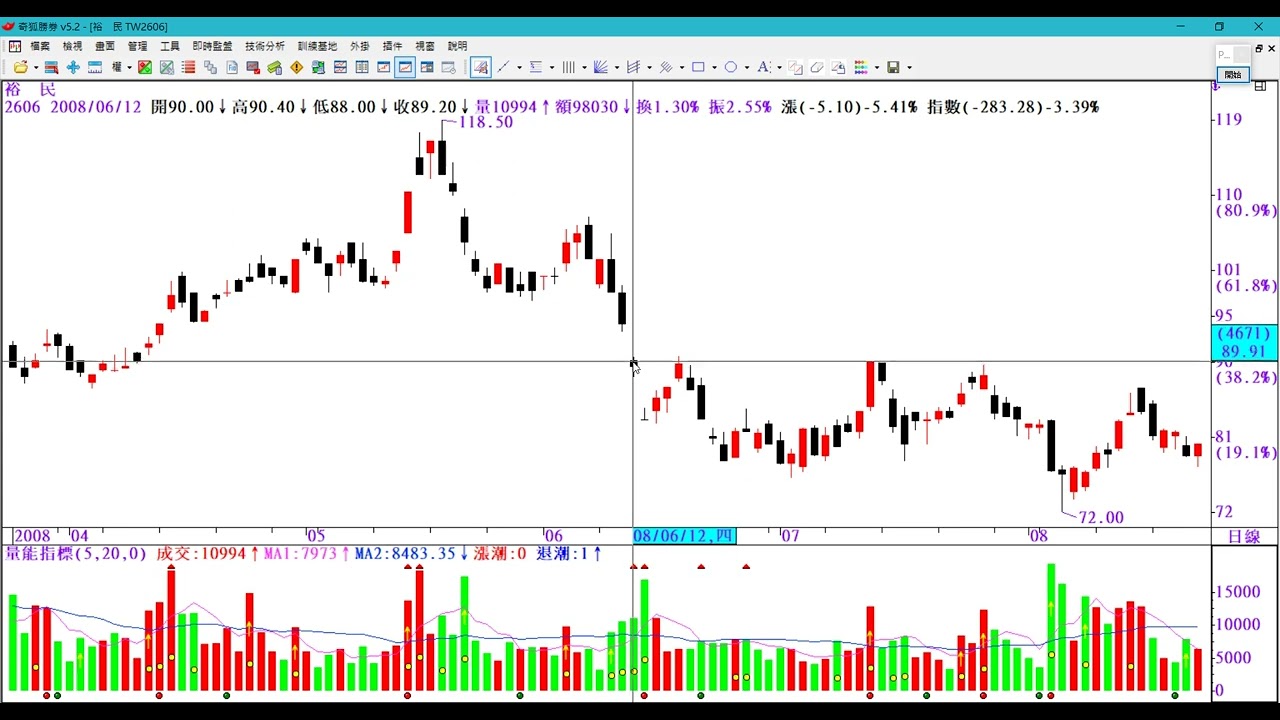Restore the inner chart window
Viewport: 1280px width, 720px height.
point(1259,47)
